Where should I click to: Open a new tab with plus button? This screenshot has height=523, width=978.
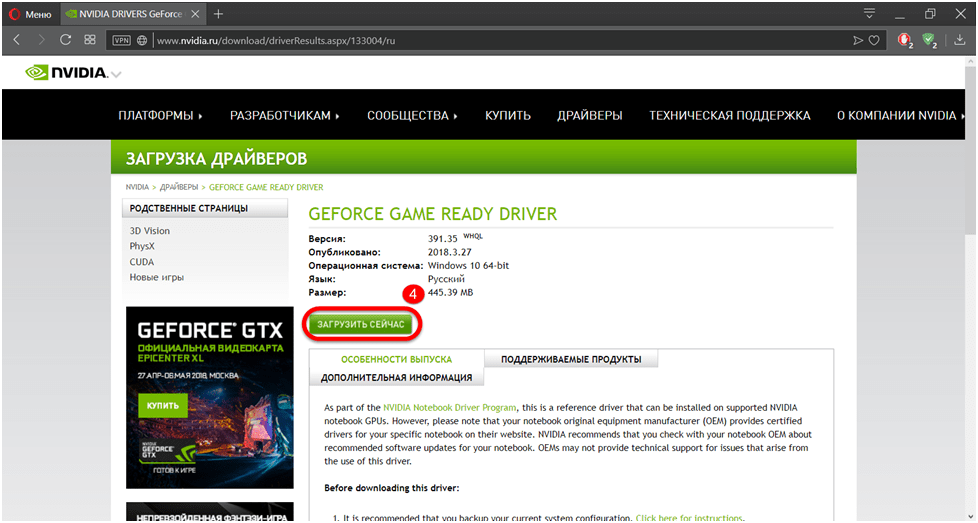point(218,14)
